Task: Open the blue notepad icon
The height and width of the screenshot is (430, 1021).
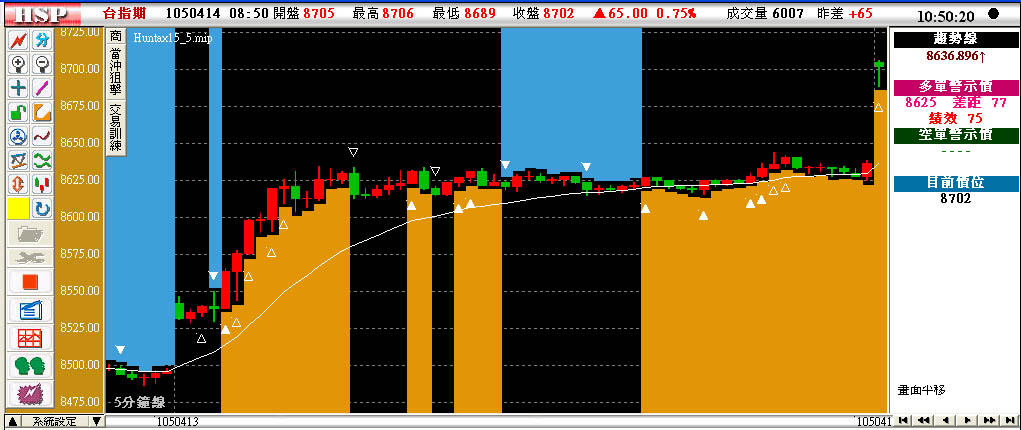Action: 31,309
